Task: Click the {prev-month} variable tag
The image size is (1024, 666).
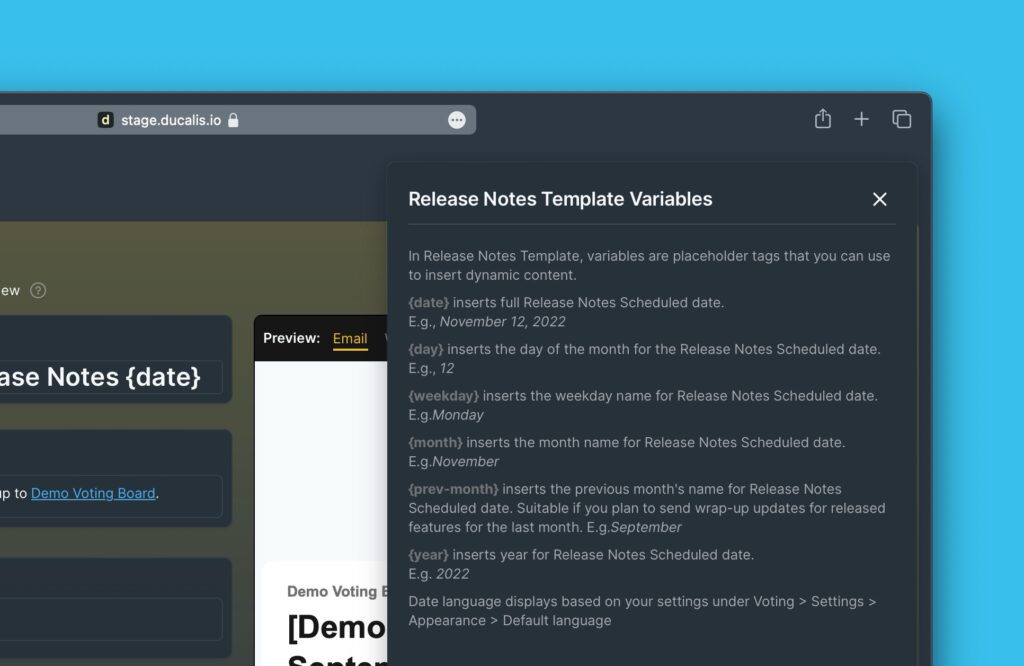Action: point(453,489)
